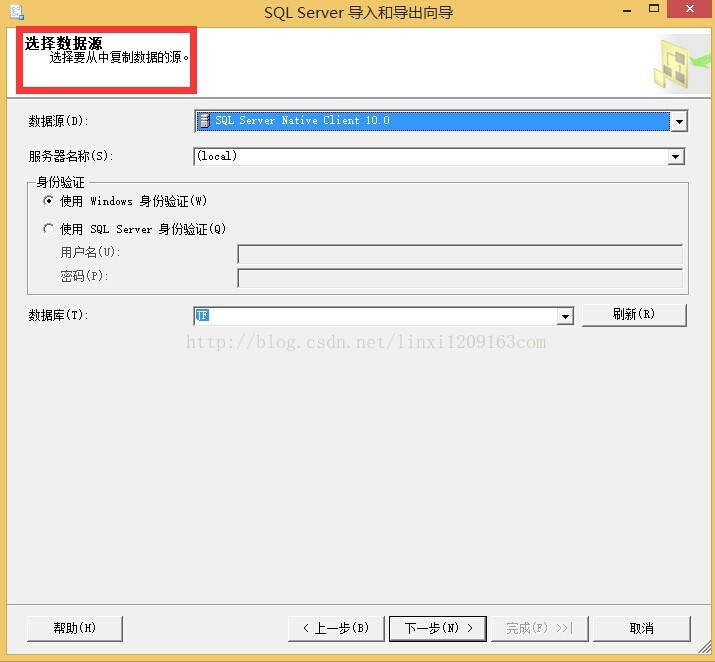715x662 pixels.
Task: Click the 用户名(U) username field
Action: [460, 254]
